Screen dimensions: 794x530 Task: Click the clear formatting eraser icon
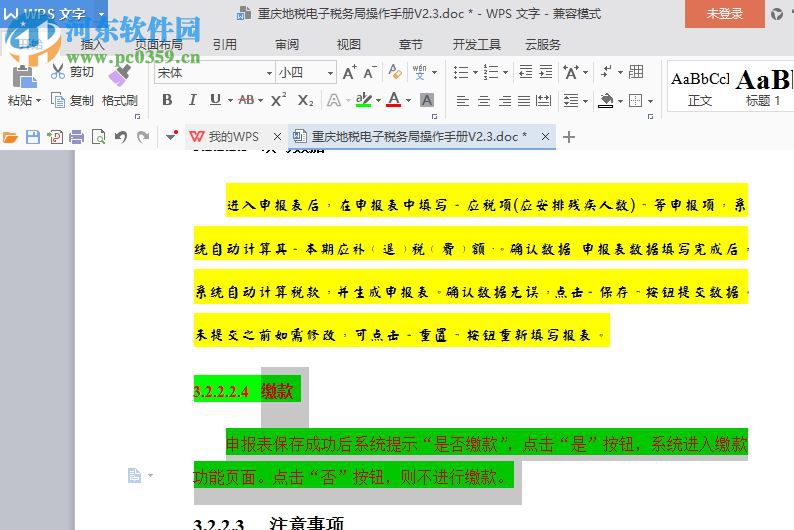pos(394,72)
